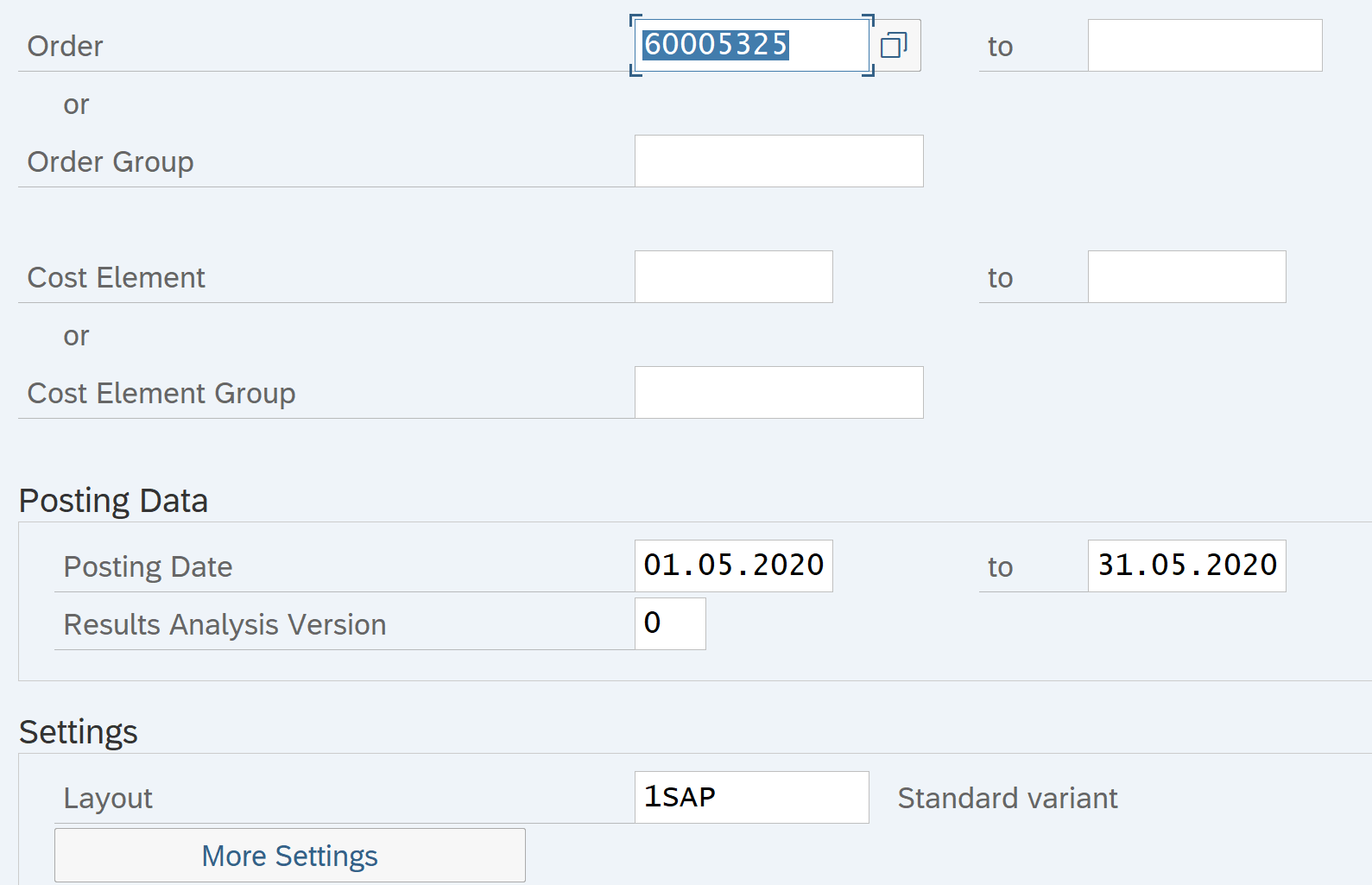Click the Posting Date end field 31.05.2020
Viewport: 1372px width, 885px height.
pyautogui.click(x=1185, y=566)
